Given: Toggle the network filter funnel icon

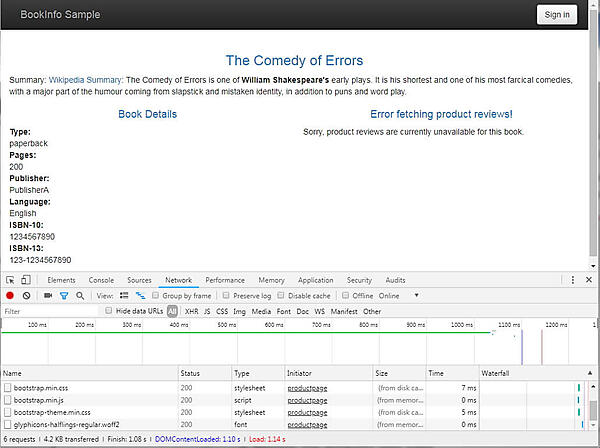Looking at the screenshot, I should click(x=64, y=296).
